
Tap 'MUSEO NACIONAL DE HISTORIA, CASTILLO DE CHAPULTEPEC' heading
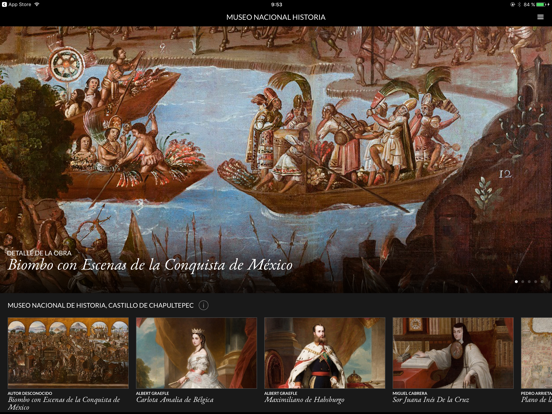(101, 305)
